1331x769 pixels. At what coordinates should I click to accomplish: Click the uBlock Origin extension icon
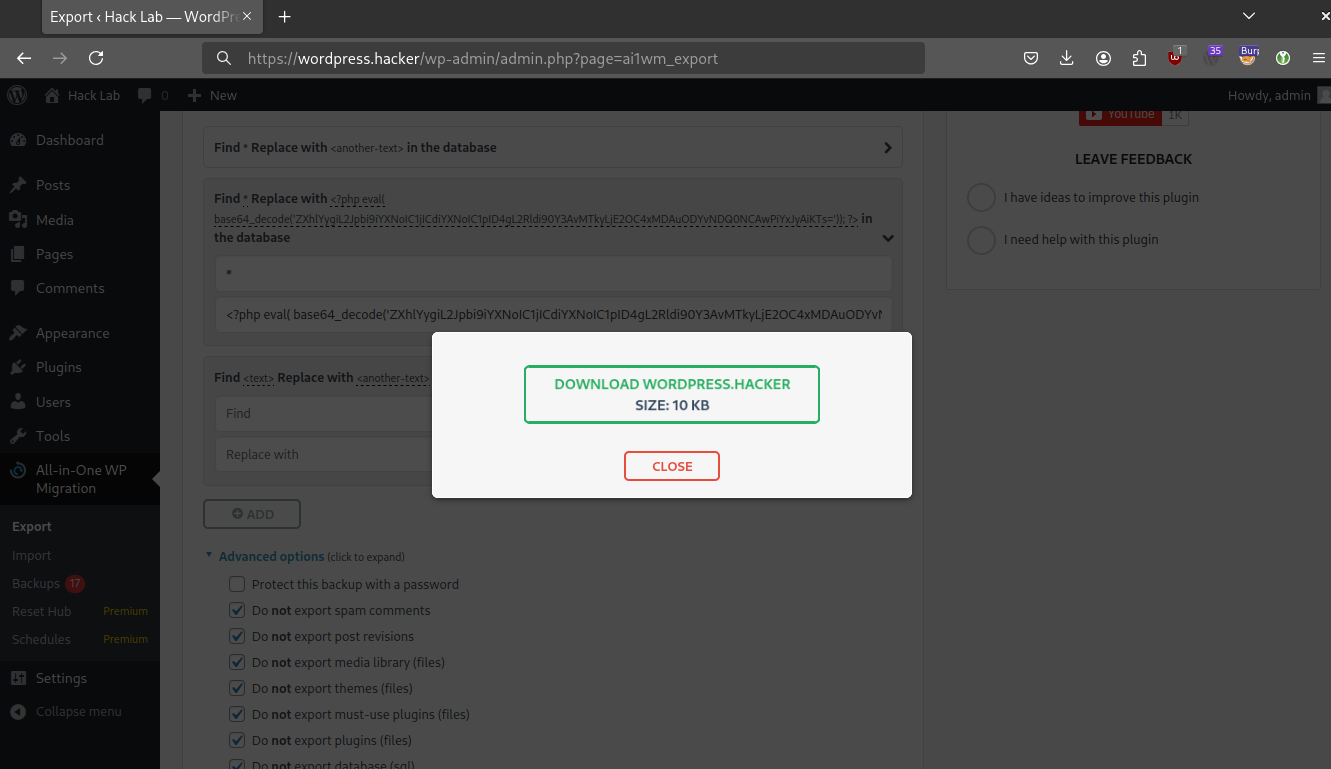coord(1175,57)
